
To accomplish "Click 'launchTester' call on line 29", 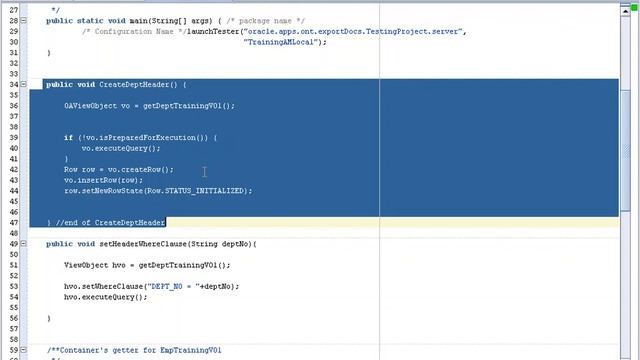I will click(213, 31).
